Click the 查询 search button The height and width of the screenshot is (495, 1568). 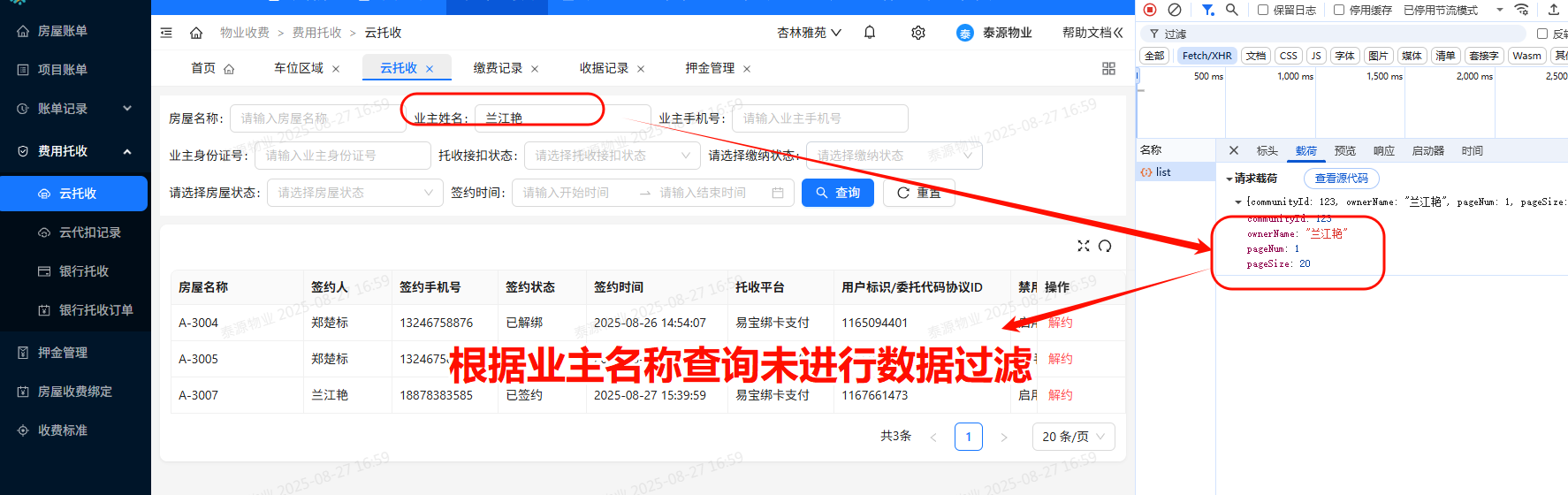click(837, 193)
